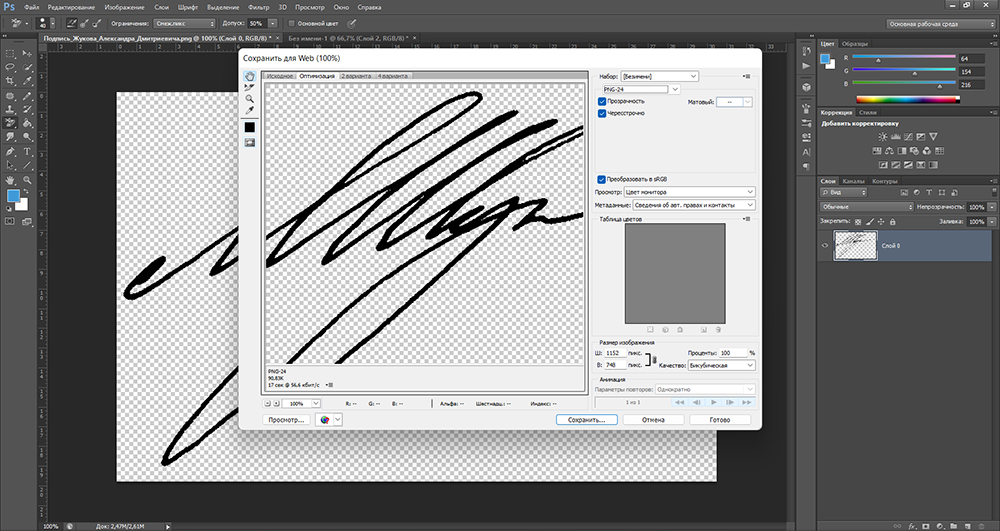This screenshot has height=531, width=1000.
Task: Toggle Преобразовать в sRGB checkbox
Action: tap(602, 179)
